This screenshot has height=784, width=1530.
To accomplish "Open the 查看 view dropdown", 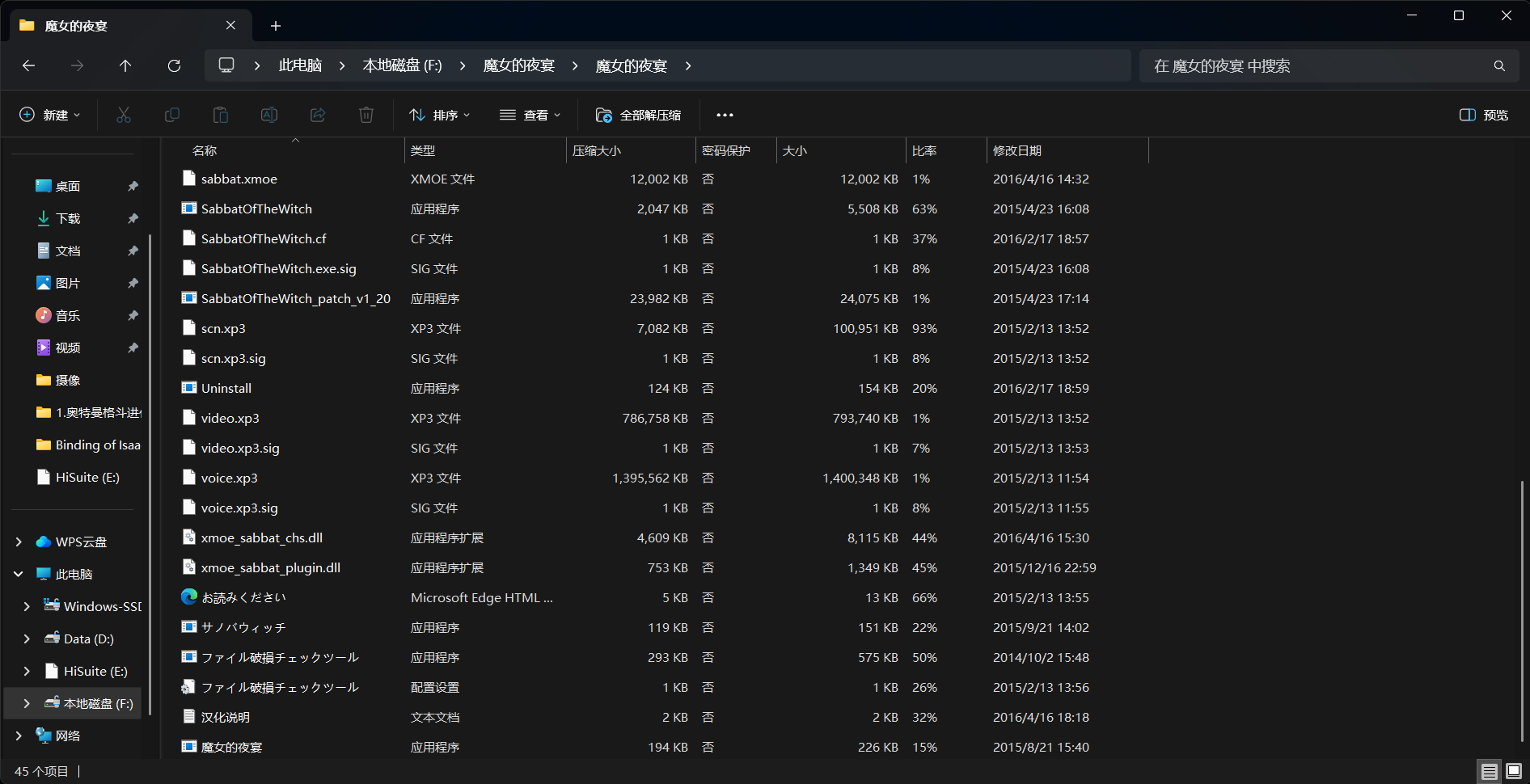I will click(x=530, y=115).
